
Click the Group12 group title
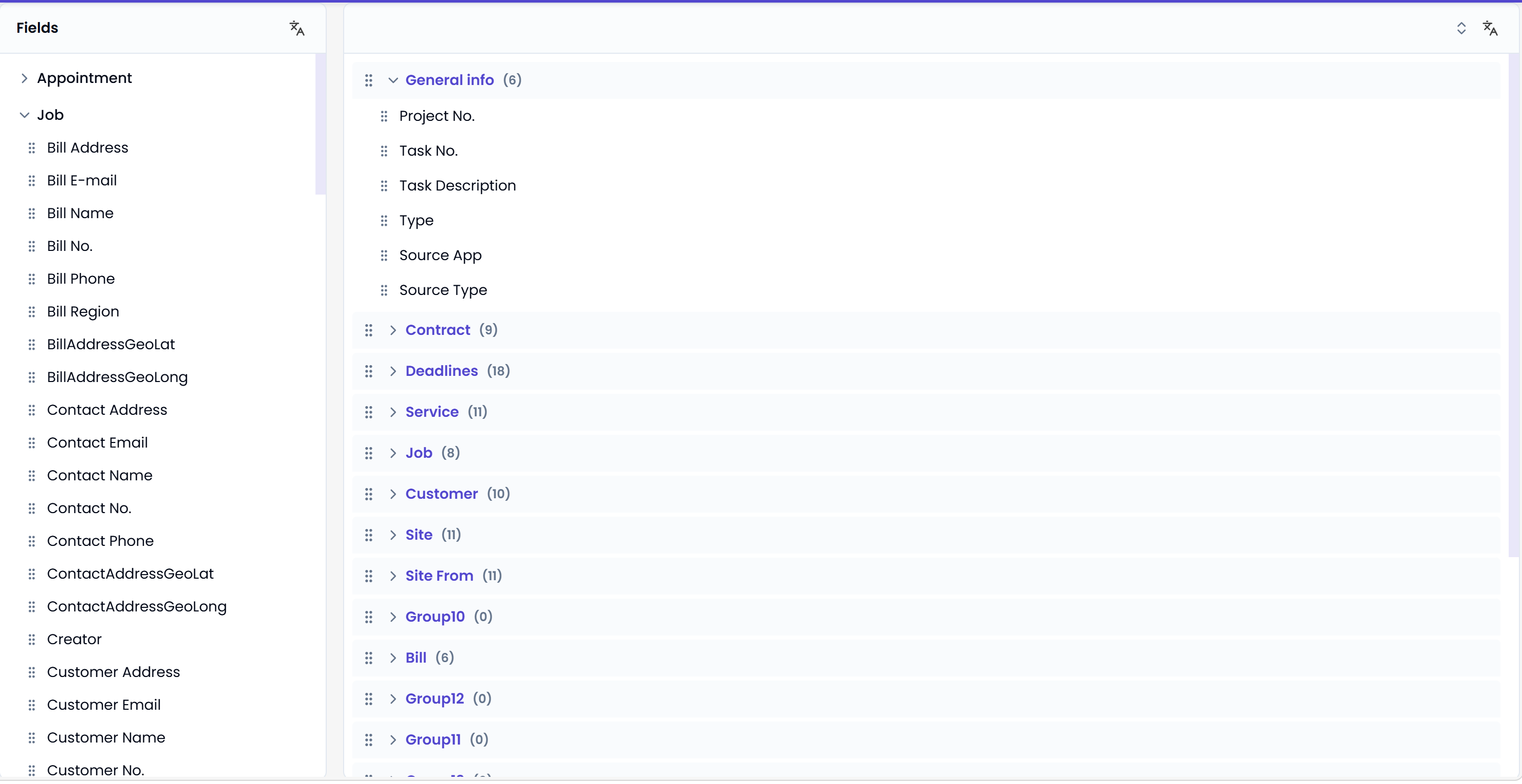pyautogui.click(x=435, y=699)
